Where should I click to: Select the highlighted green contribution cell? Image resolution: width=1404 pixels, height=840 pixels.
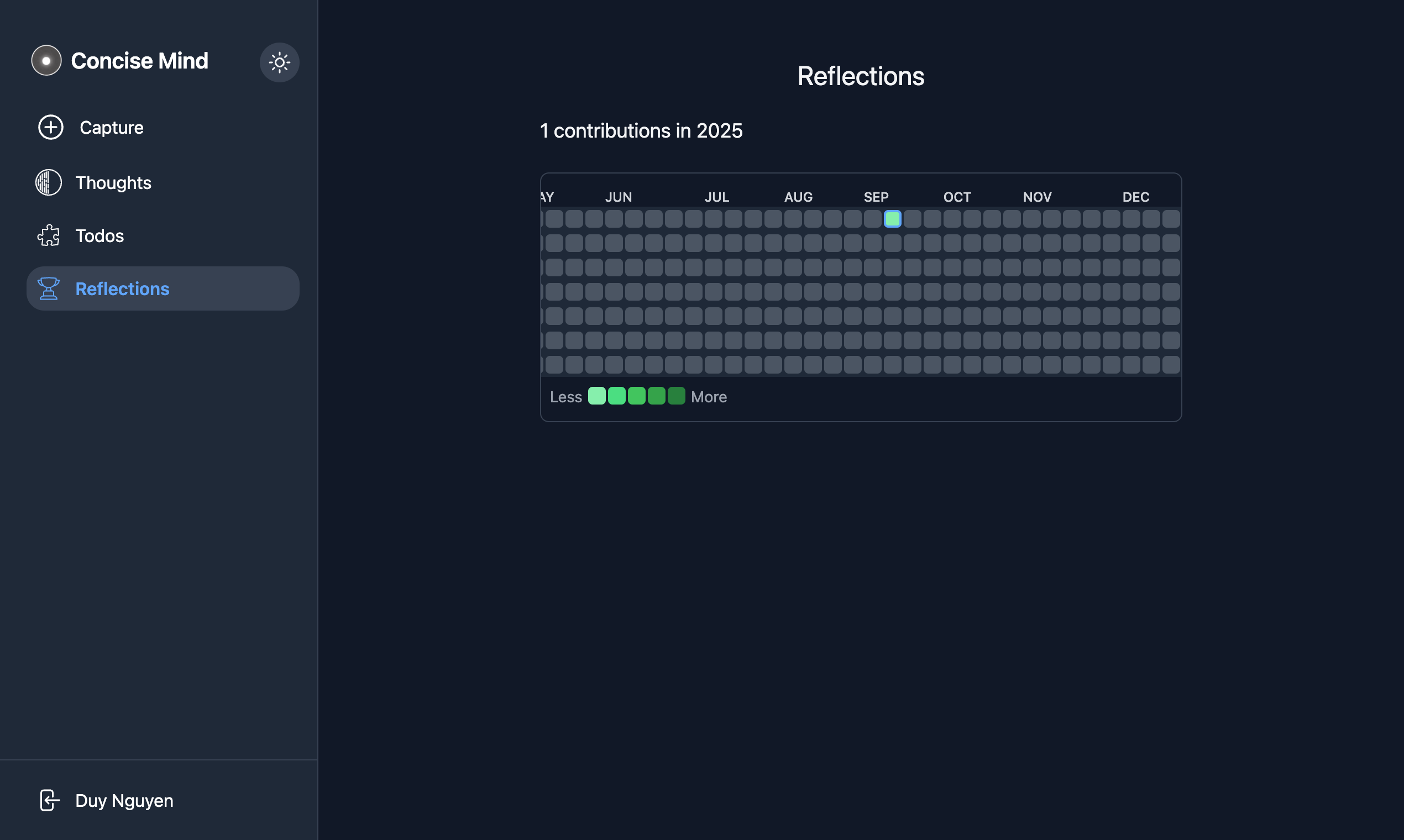point(892,218)
